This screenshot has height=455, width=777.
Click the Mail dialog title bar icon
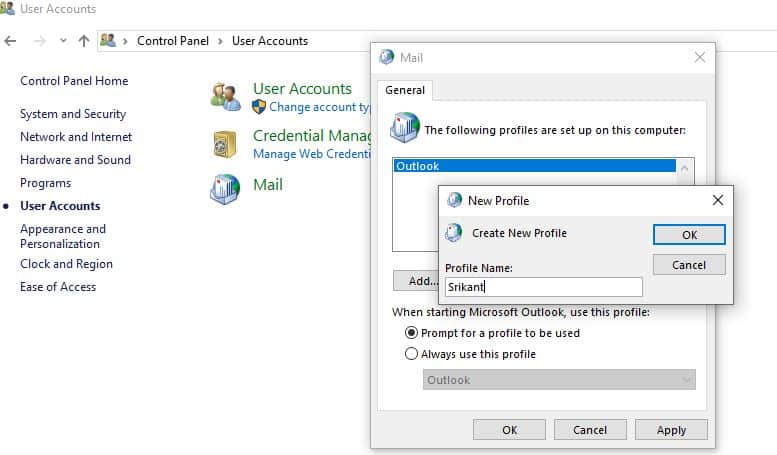point(387,57)
